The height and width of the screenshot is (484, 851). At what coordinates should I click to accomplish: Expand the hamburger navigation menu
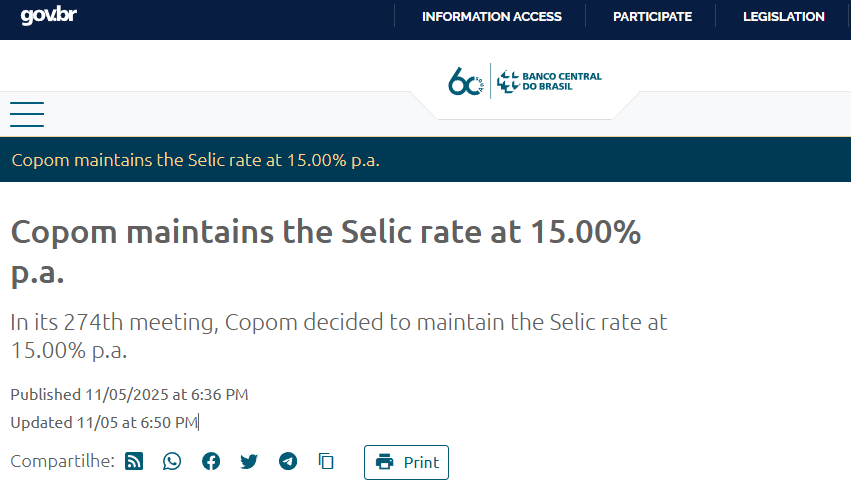[27, 114]
